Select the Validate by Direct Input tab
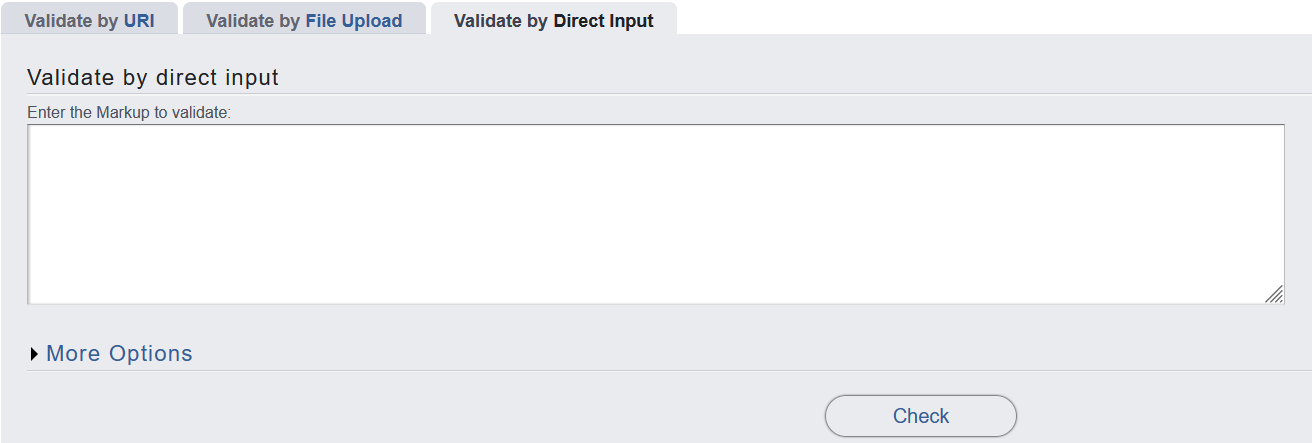 553,20
